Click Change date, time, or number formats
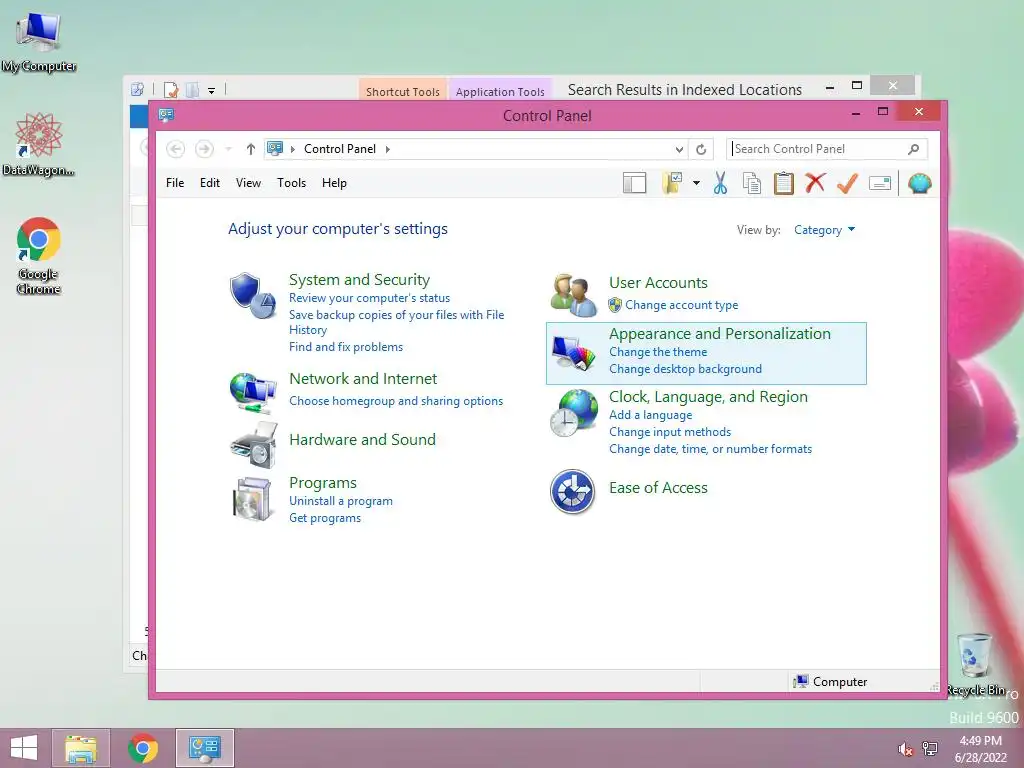Screen dimensions: 1024x768 click(x=711, y=449)
